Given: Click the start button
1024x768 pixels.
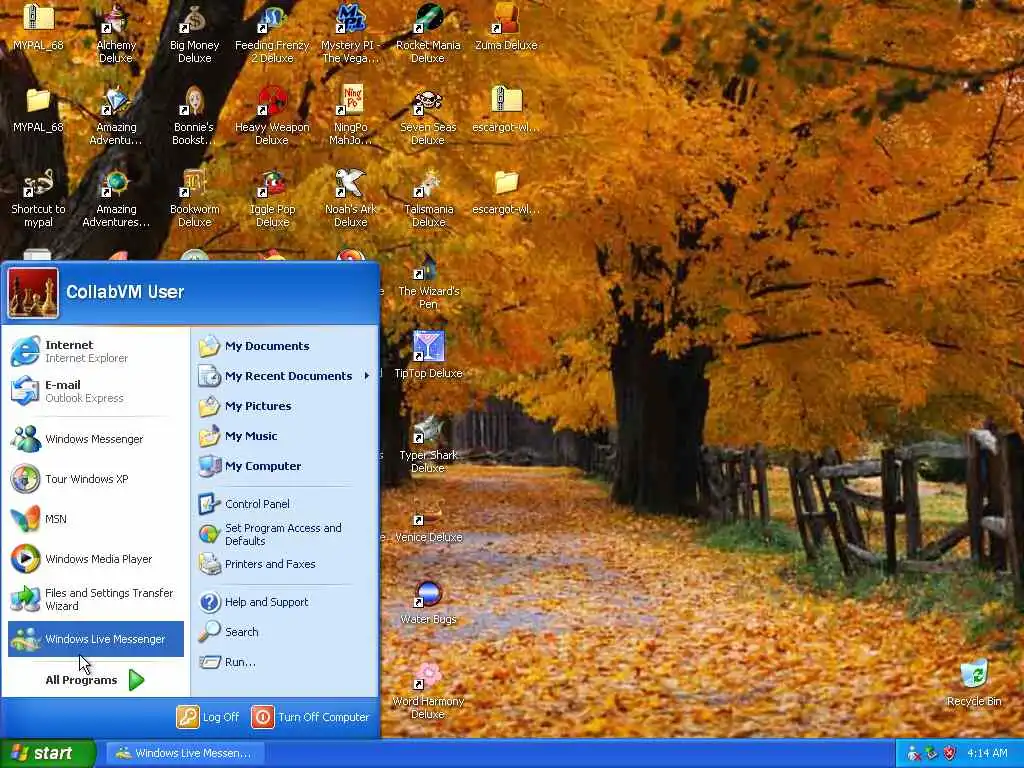Looking at the screenshot, I should [47, 753].
